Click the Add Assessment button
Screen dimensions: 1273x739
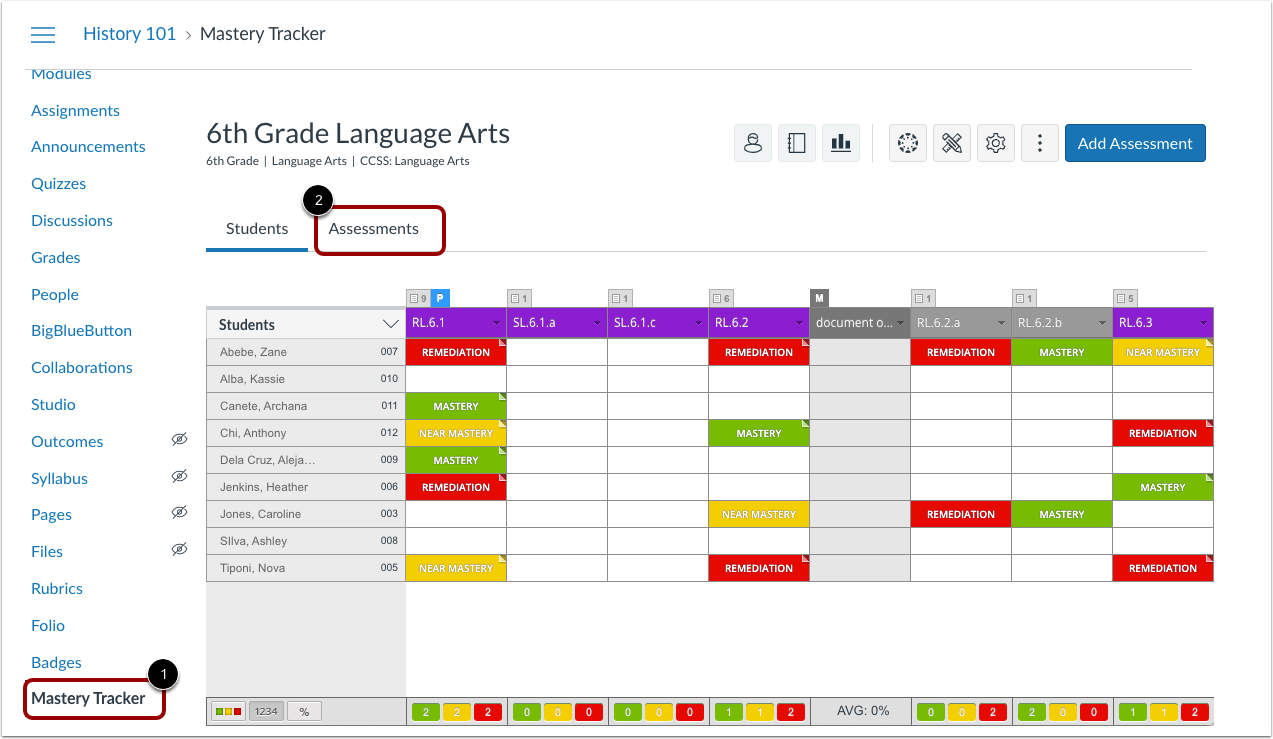[1134, 143]
